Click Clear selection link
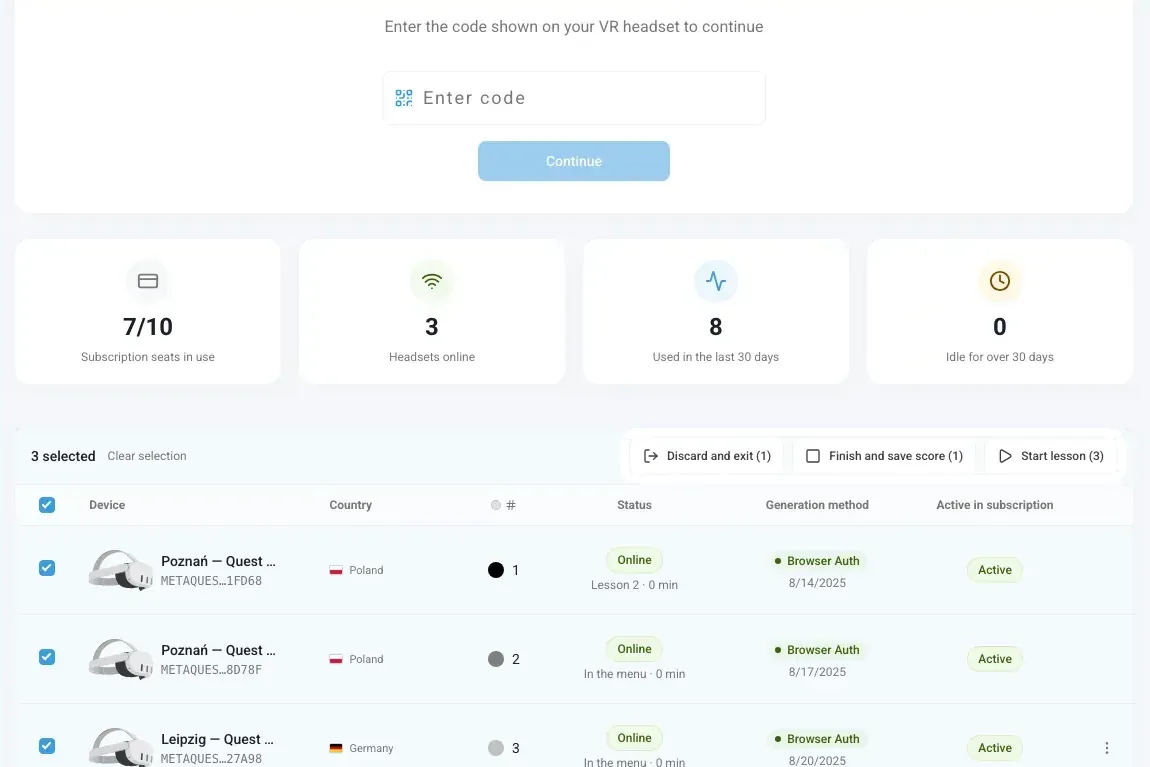This screenshot has height=767, width=1150. click(x=147, y=455)
